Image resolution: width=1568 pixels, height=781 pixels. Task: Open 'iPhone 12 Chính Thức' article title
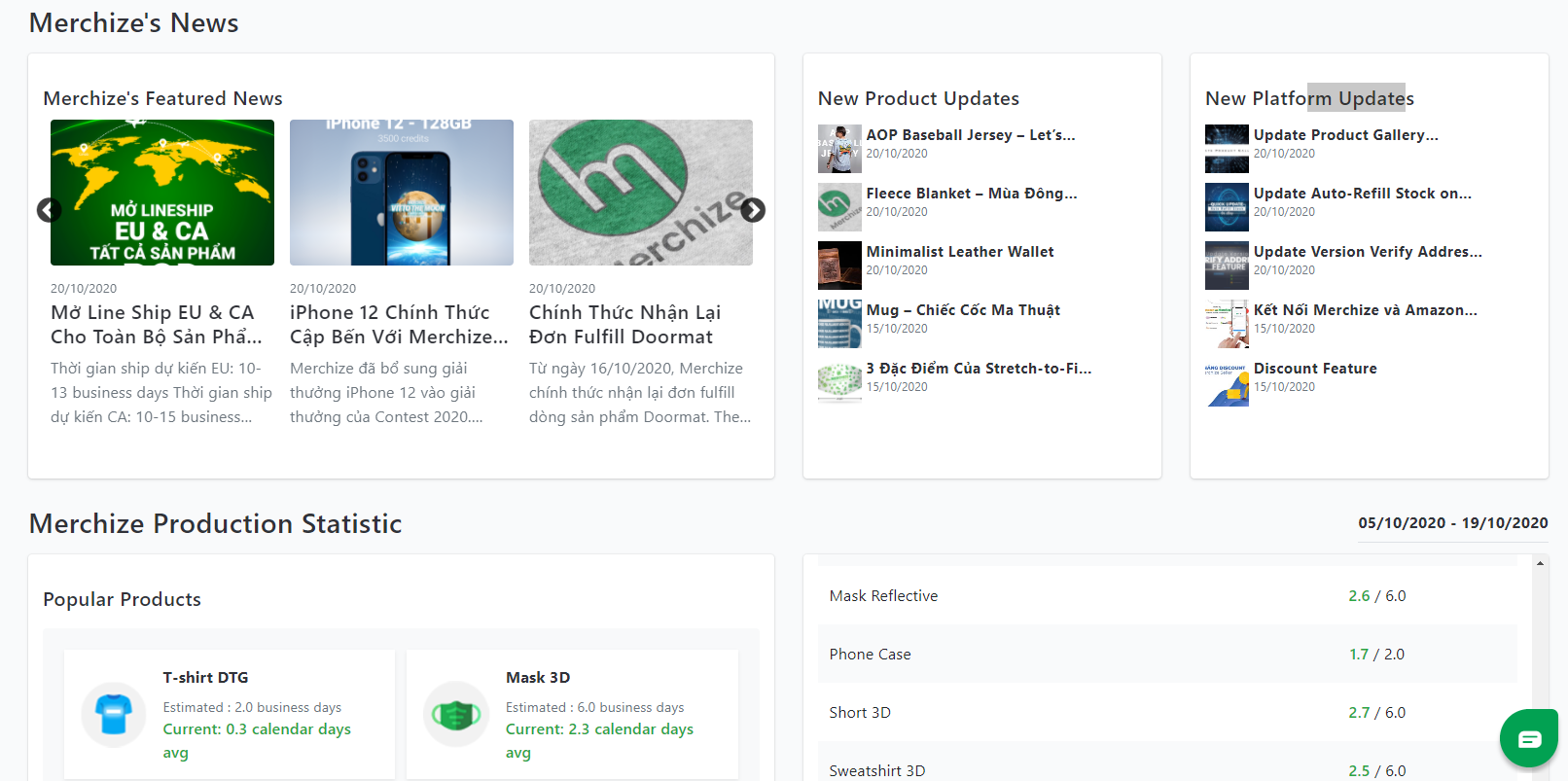pos(399,325)
